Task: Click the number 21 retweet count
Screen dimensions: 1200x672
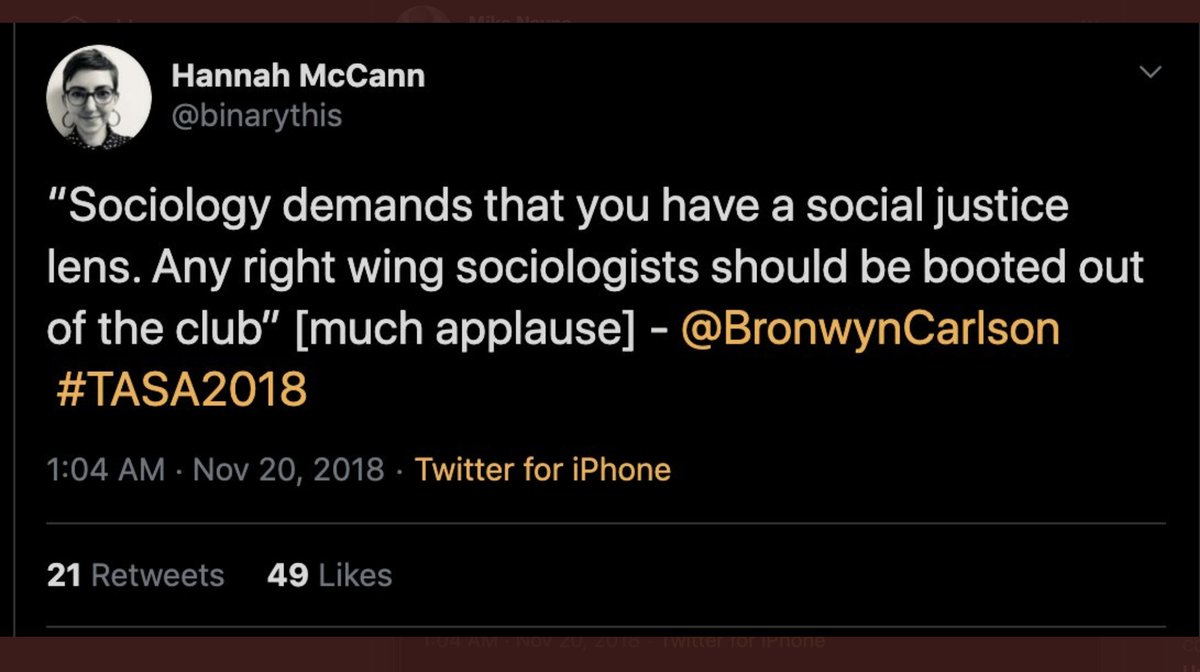Action: click(64, 575)
